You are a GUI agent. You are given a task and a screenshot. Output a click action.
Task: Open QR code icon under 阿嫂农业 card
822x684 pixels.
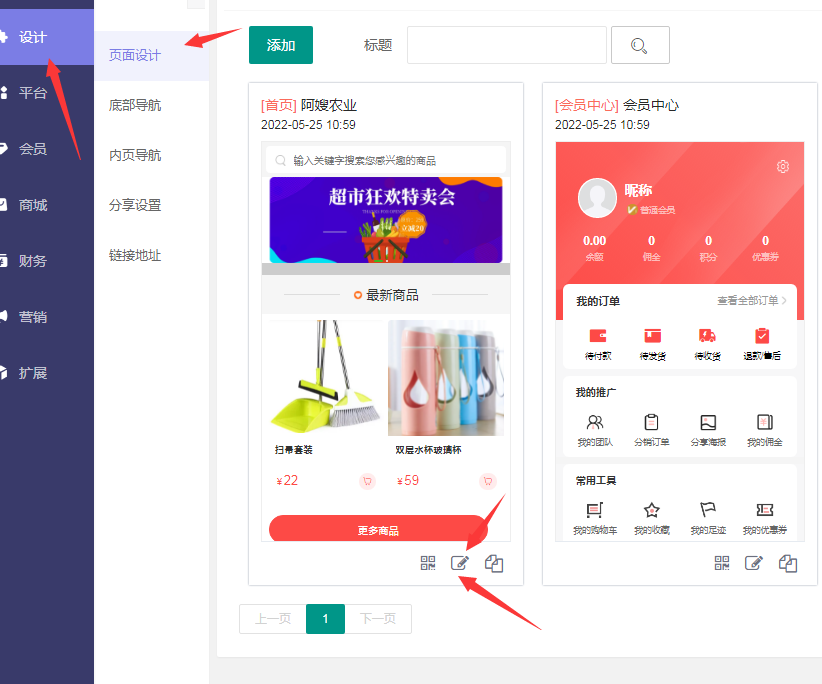pos(428,563)
